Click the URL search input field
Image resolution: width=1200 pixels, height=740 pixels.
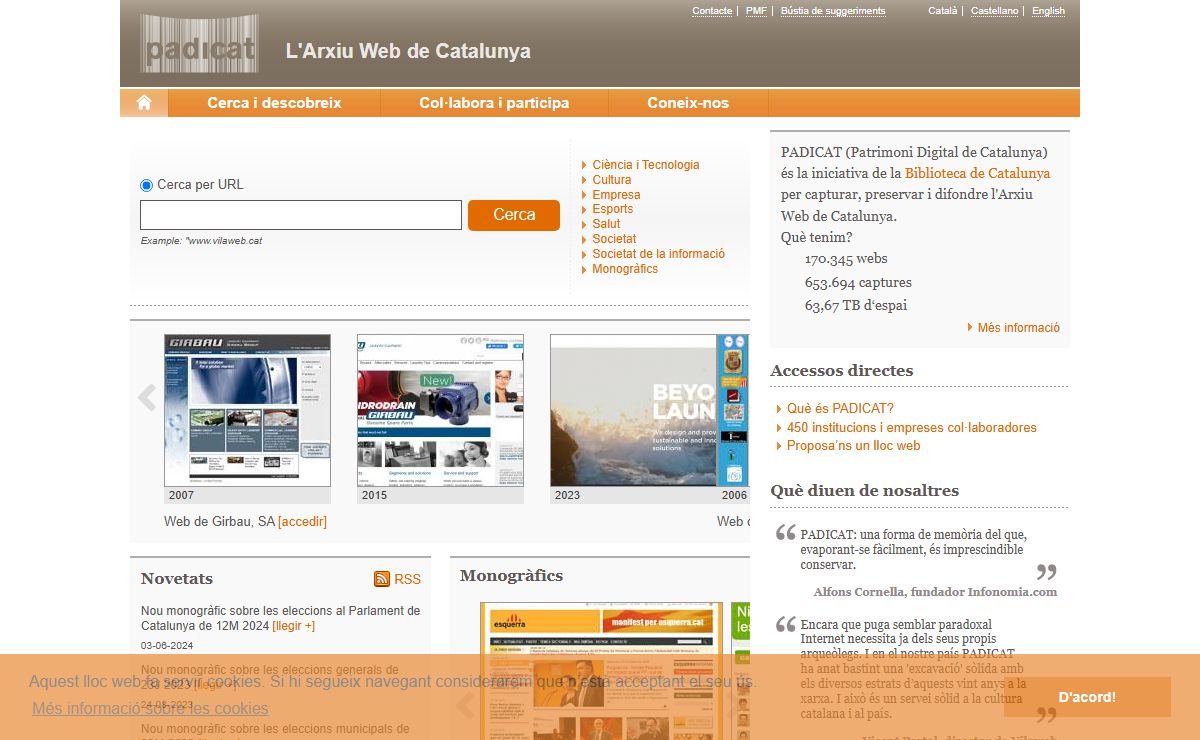(301, 215)
